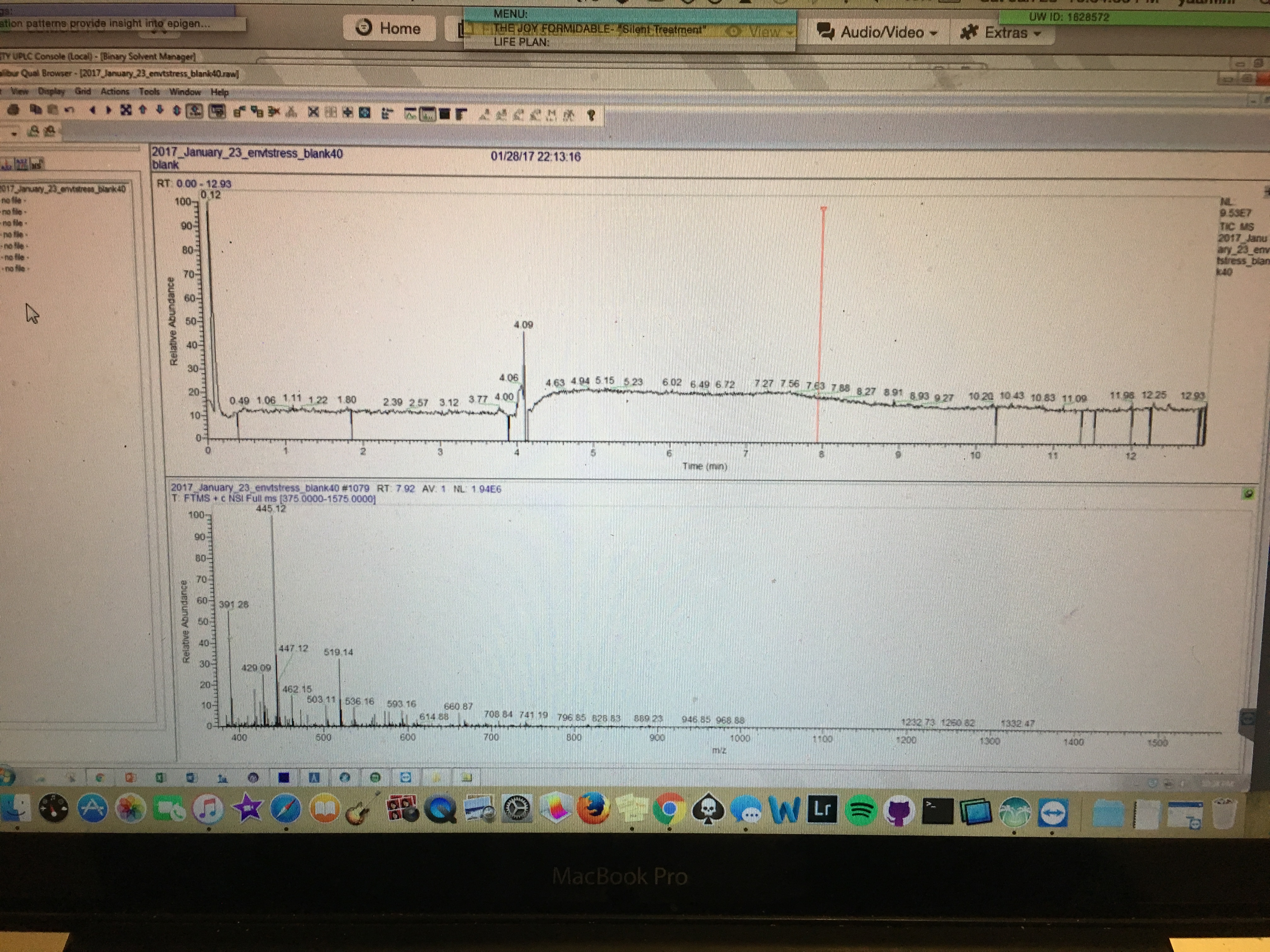
Task: Click the blue down arrow zoom icon
Action: (x=160, y=110)
